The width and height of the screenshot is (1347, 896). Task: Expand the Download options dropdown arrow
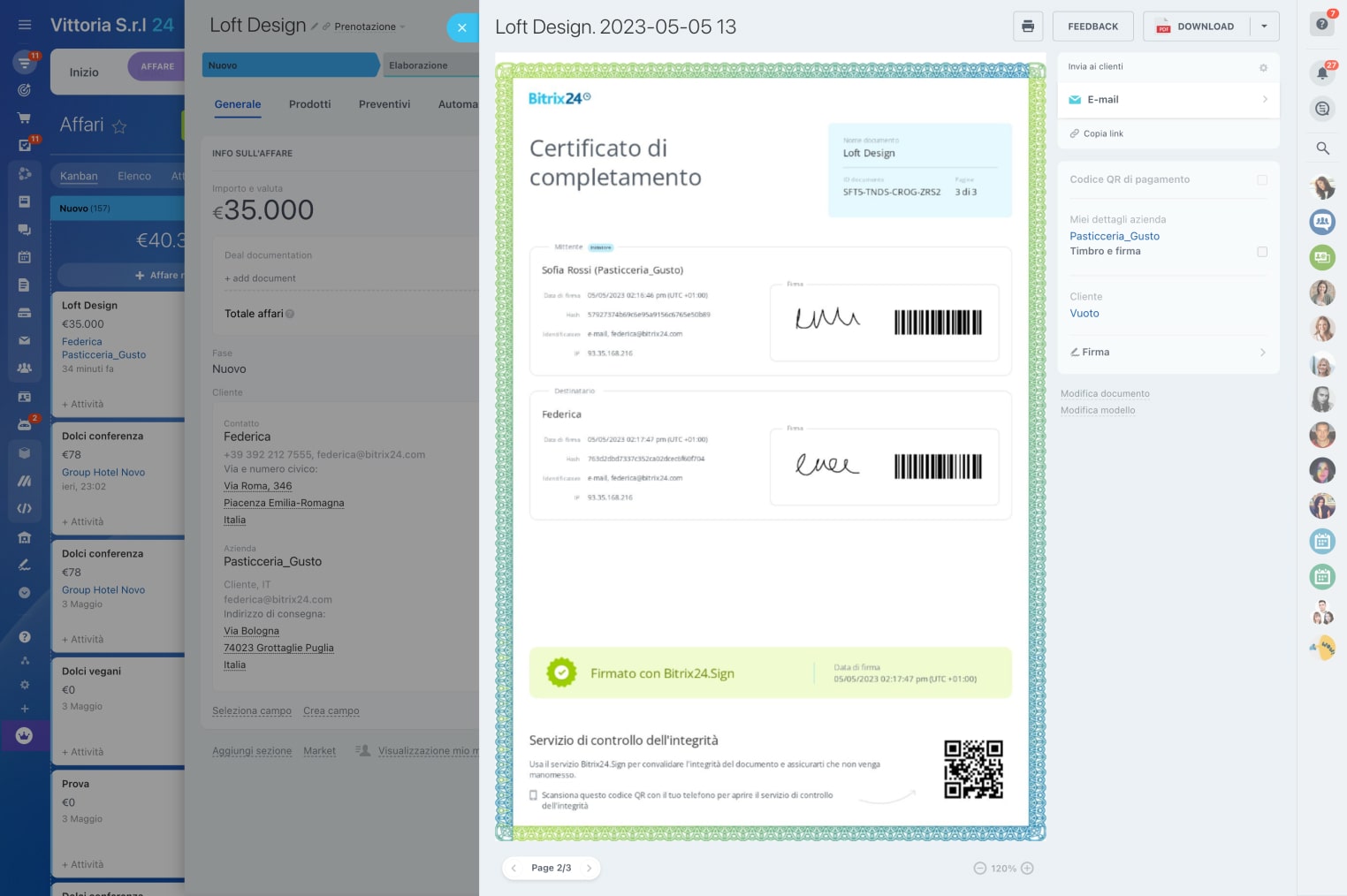1264,27
